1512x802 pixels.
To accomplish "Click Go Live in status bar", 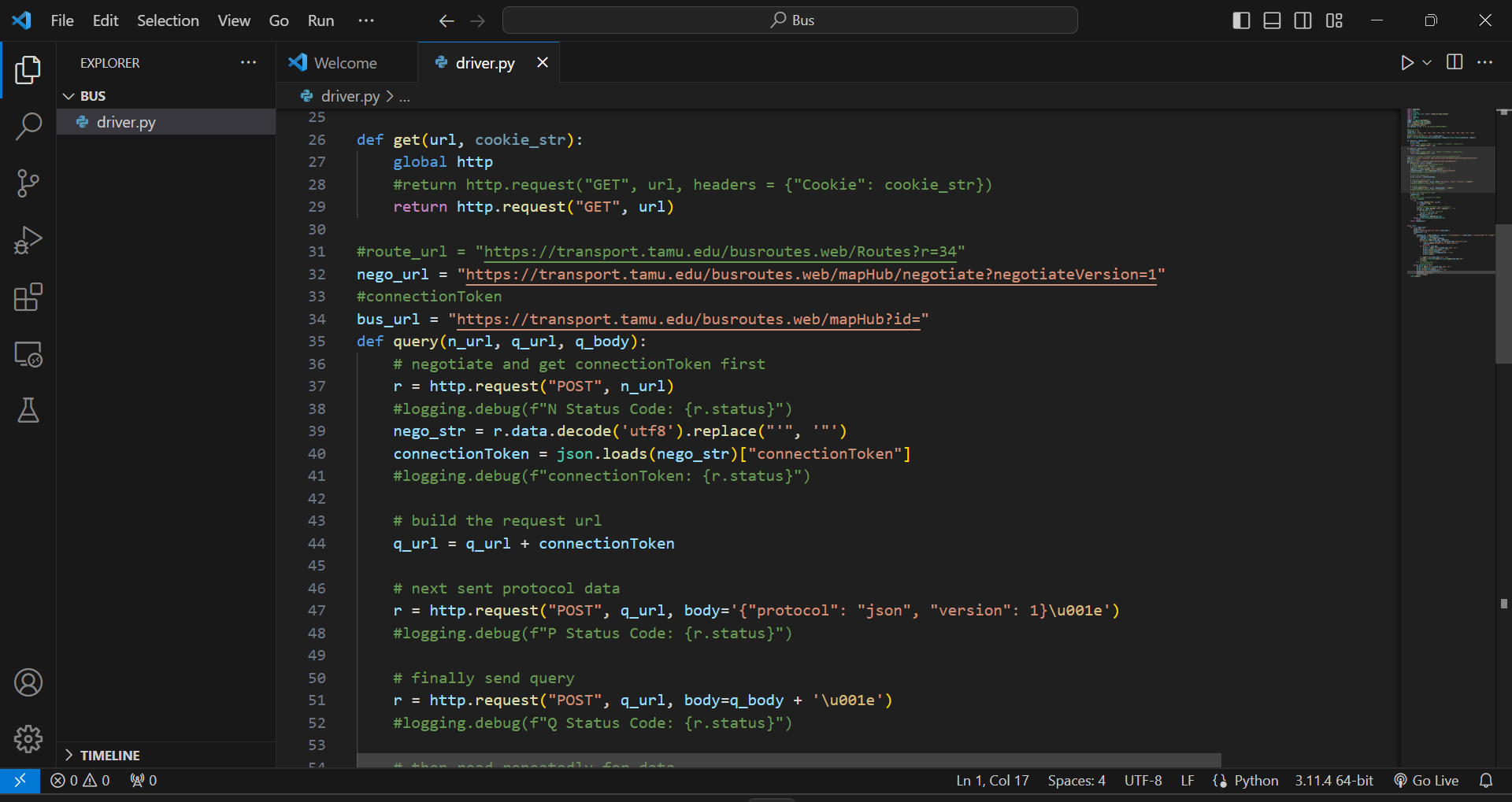I will coord(1426,781).
